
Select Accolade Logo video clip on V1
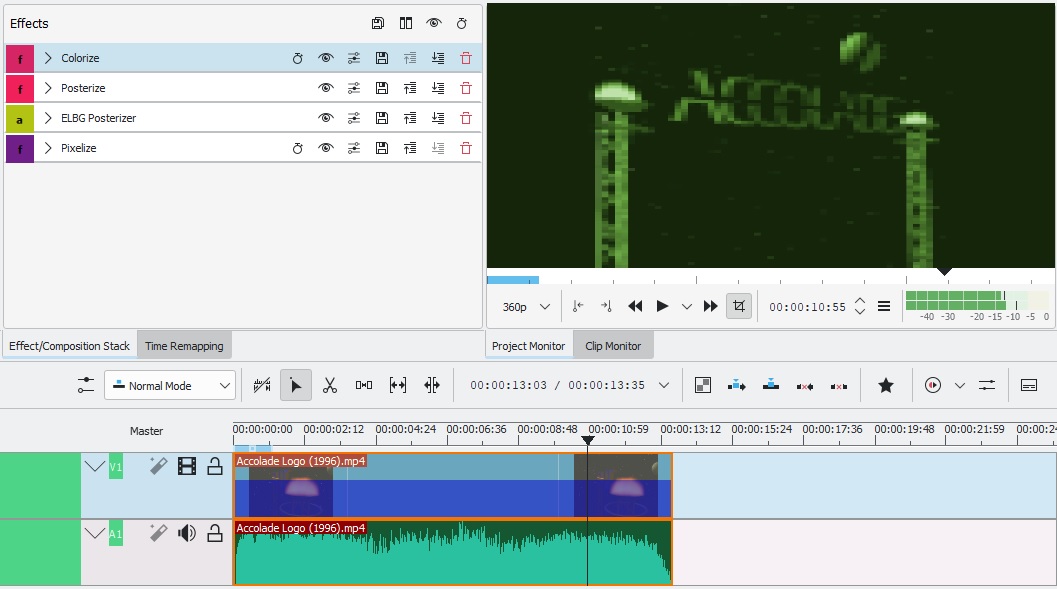(453, 485)
